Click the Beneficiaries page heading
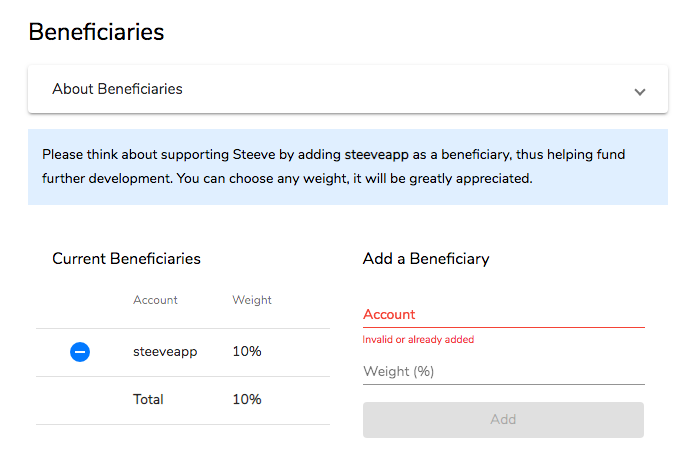690x476 pixels. (x=96, y=31)
